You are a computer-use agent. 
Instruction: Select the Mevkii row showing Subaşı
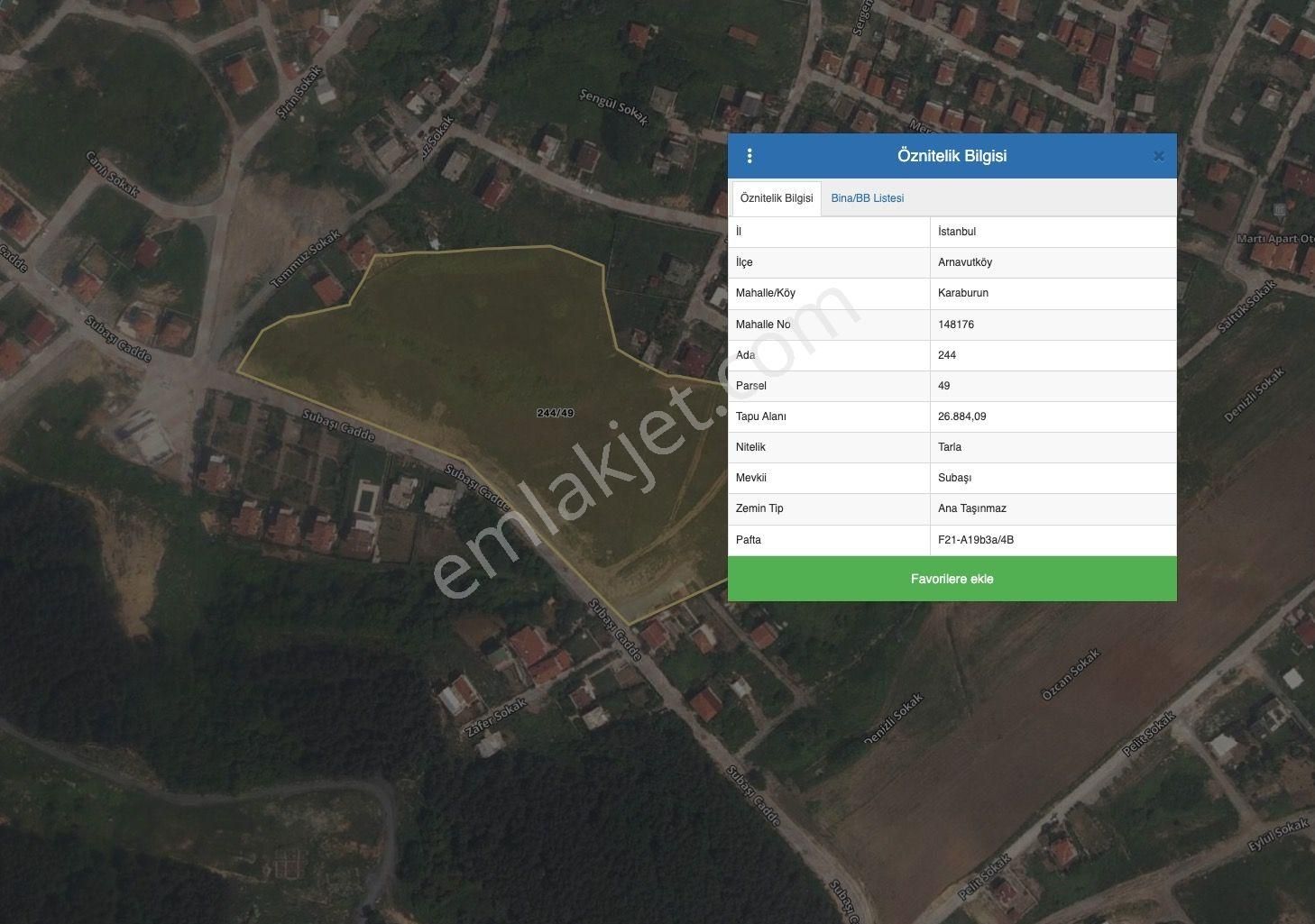click(955, 478)
